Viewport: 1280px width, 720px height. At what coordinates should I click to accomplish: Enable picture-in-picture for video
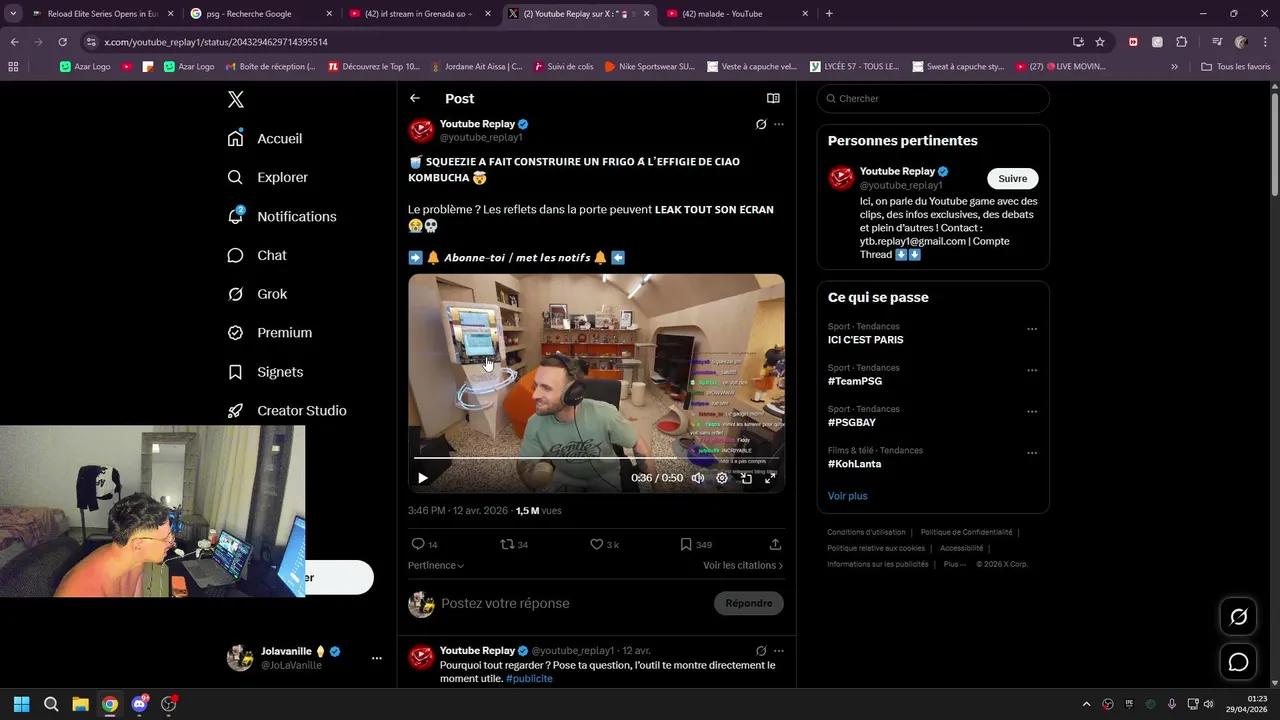point(746,478)
